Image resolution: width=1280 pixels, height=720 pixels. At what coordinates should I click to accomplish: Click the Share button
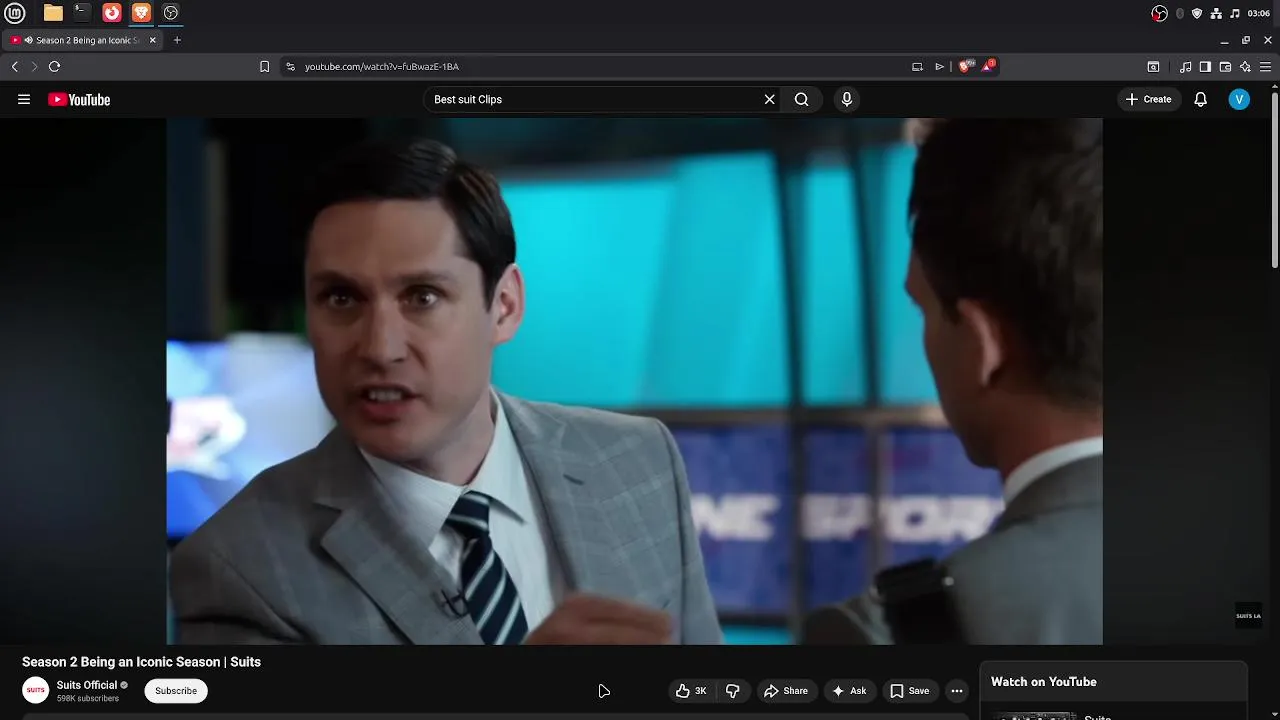pos(785,691)
